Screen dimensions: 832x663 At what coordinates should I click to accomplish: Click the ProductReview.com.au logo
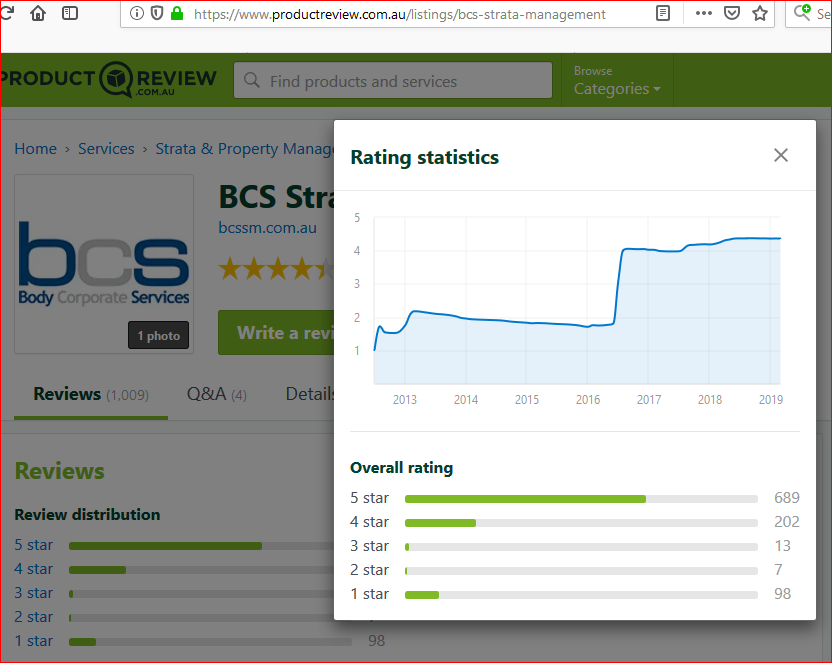tap(108, 80)
